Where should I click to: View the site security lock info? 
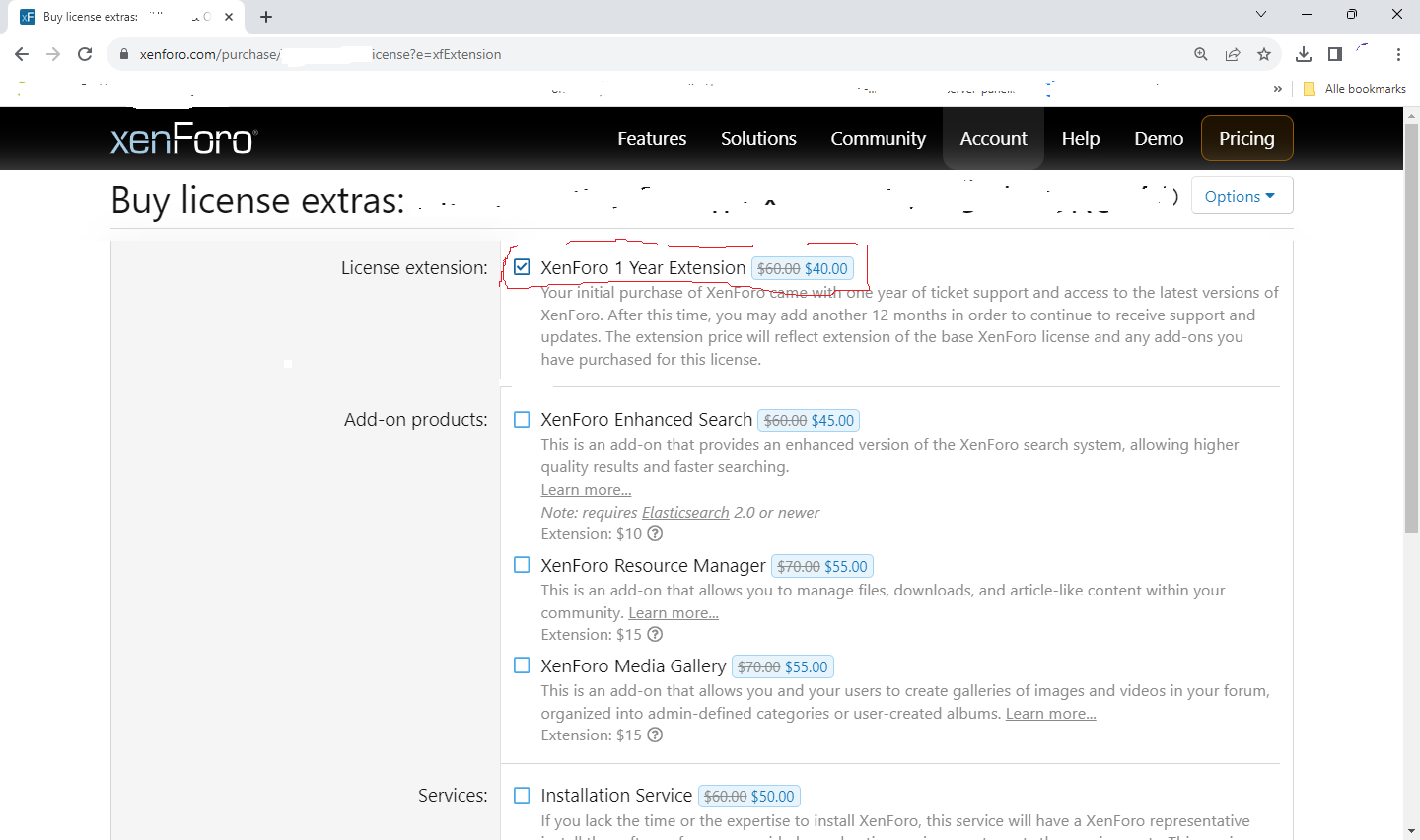(x=124, y=54)
